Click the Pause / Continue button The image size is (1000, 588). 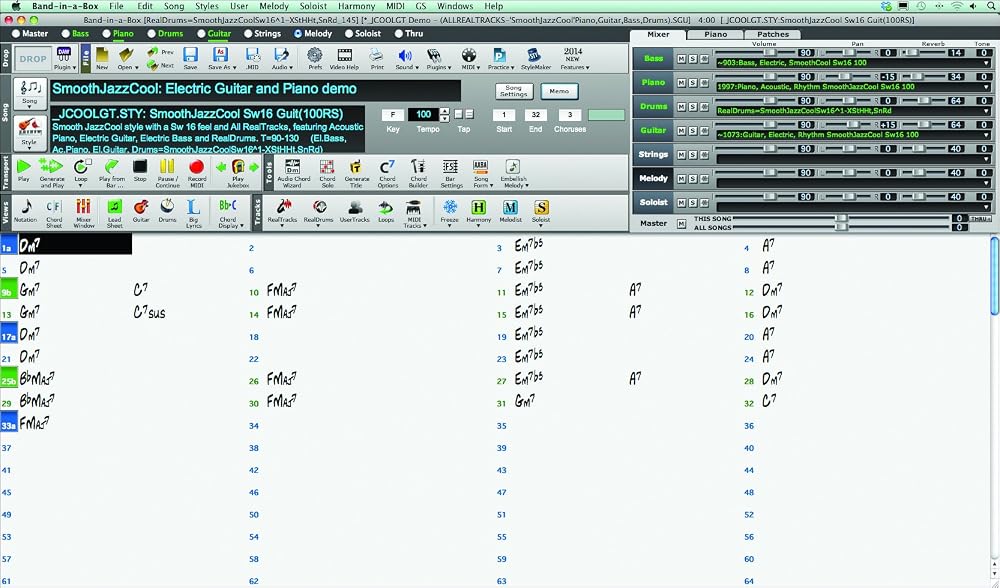(x=167, y=172)
